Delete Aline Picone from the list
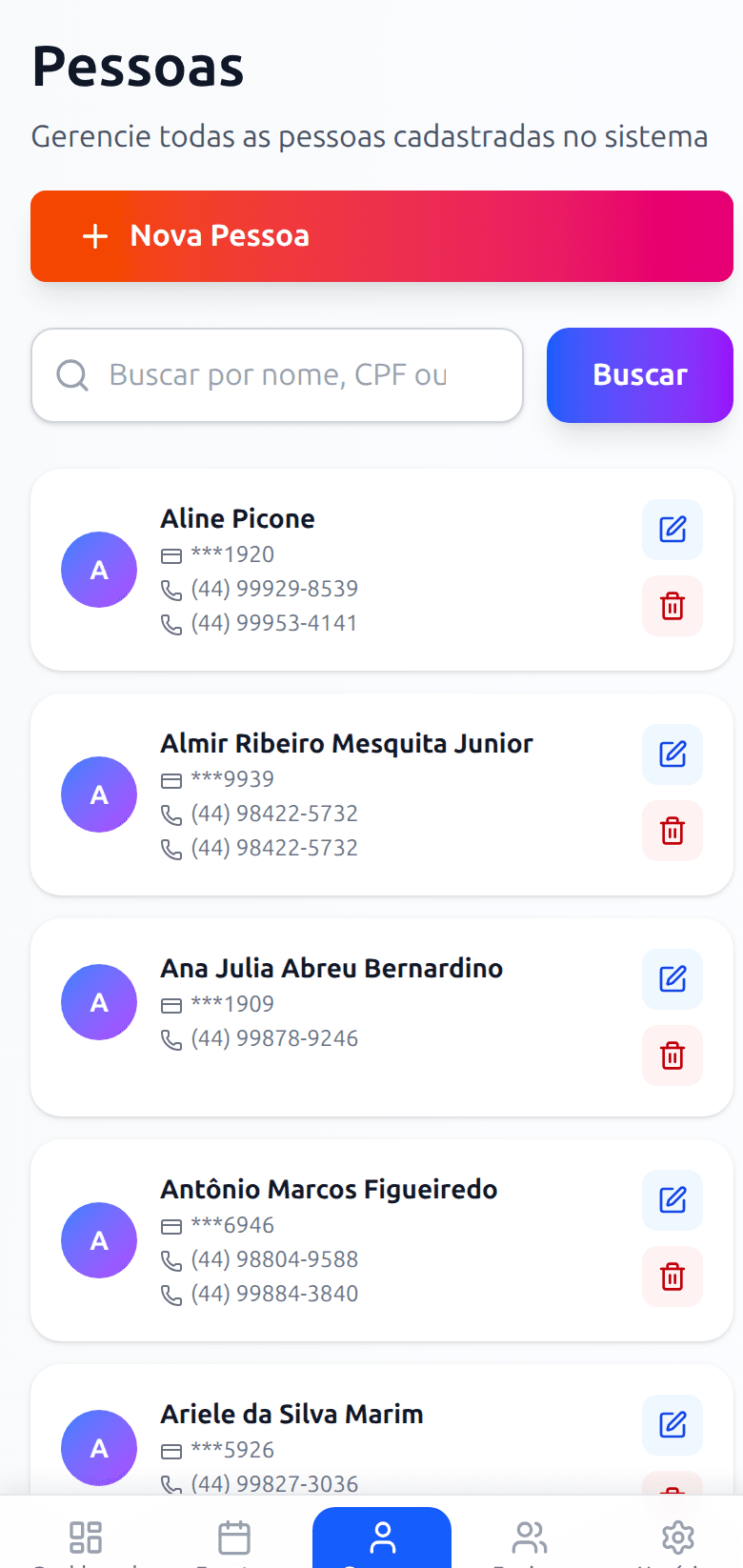Viewport: 743px width, 1568px height. [673, 606]
